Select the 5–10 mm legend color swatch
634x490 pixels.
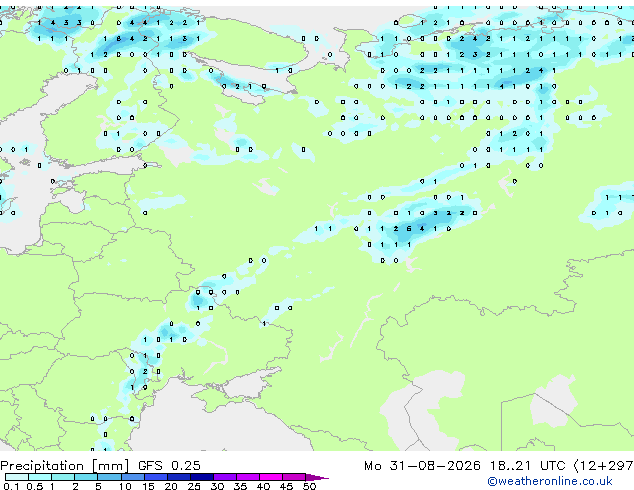(110, 477)
